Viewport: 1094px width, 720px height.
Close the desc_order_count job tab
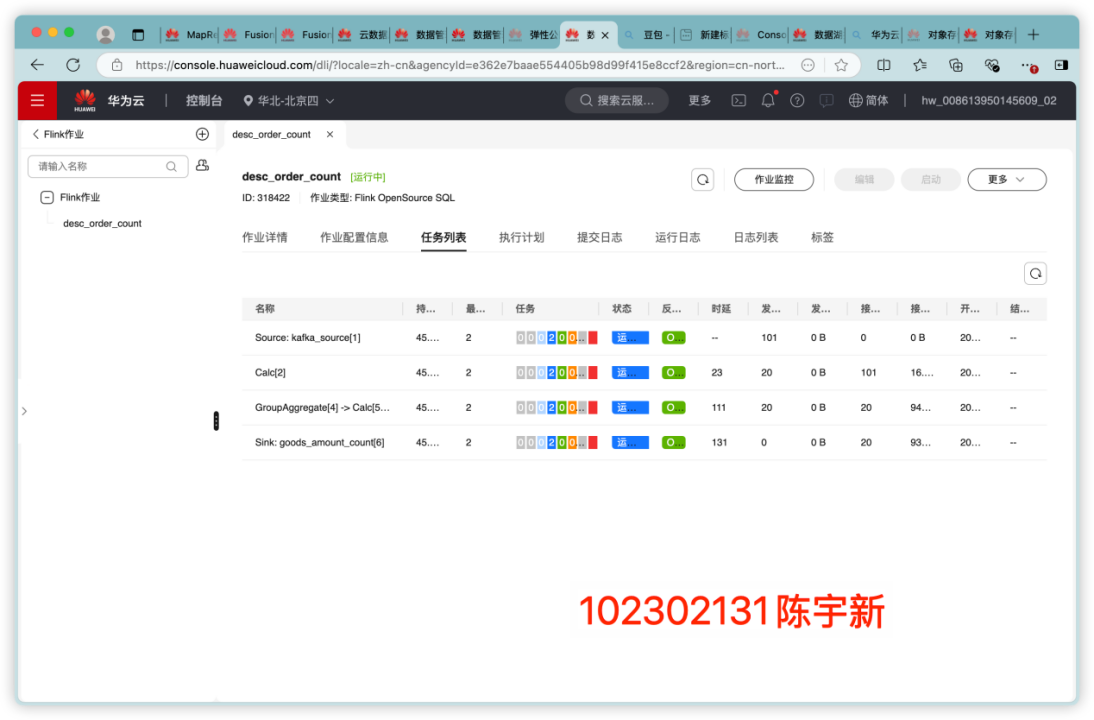[x=330, y=134]
